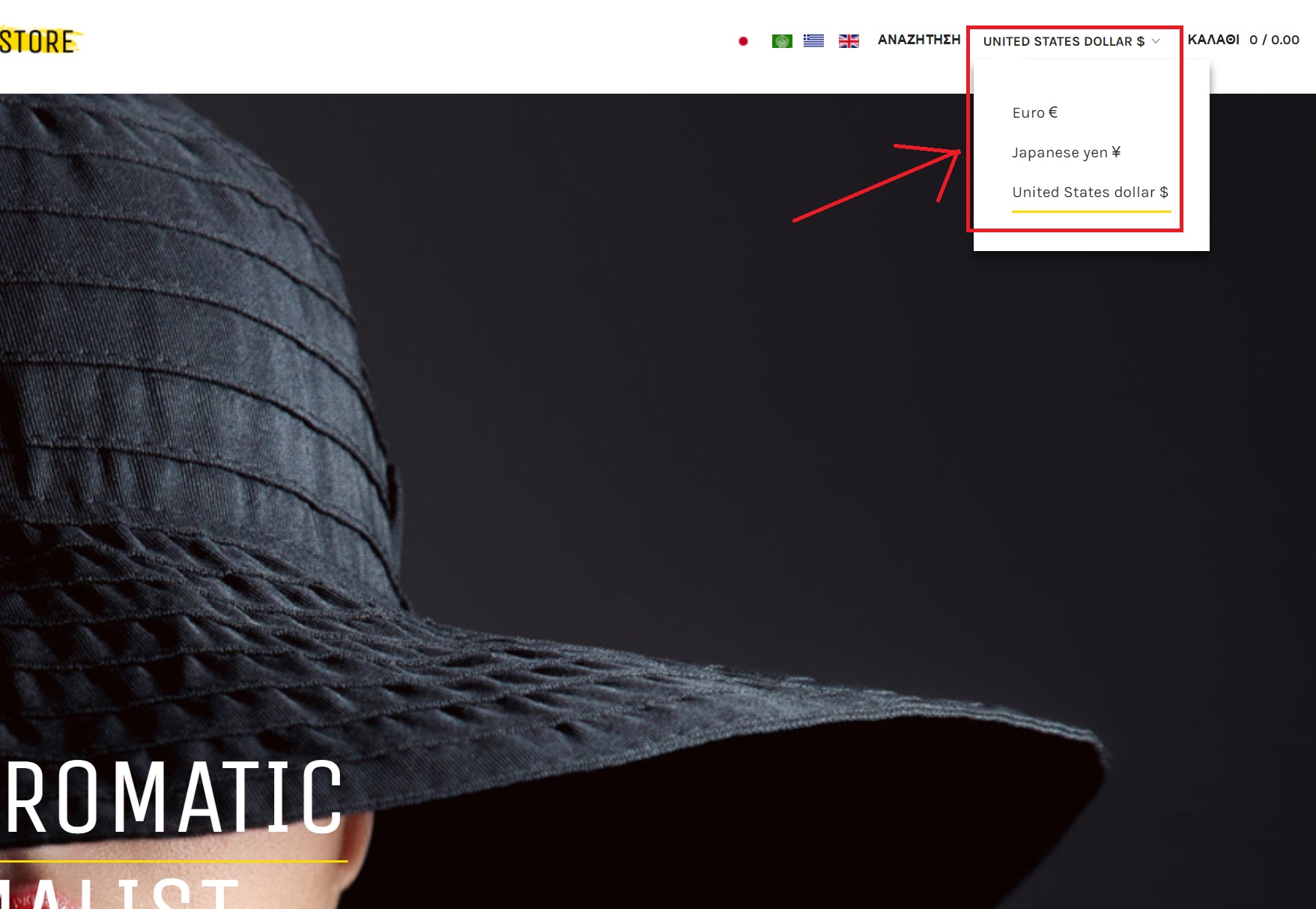Collapse the United States Dollar $ currency dropdown
The width and height of the screenshot is (1316, 909).
(1072, 41)
